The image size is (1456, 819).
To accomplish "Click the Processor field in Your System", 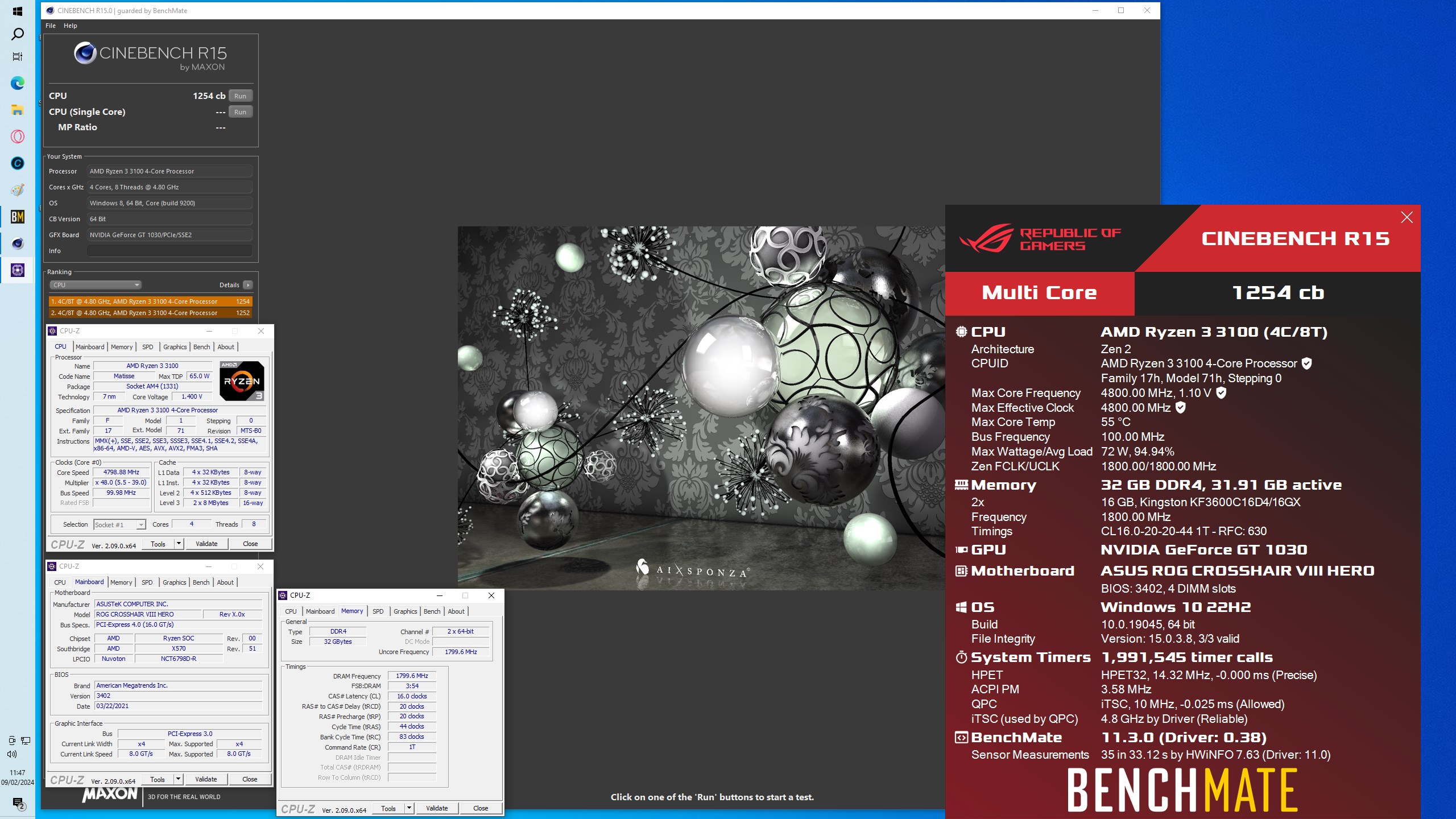I will point(169,171).
